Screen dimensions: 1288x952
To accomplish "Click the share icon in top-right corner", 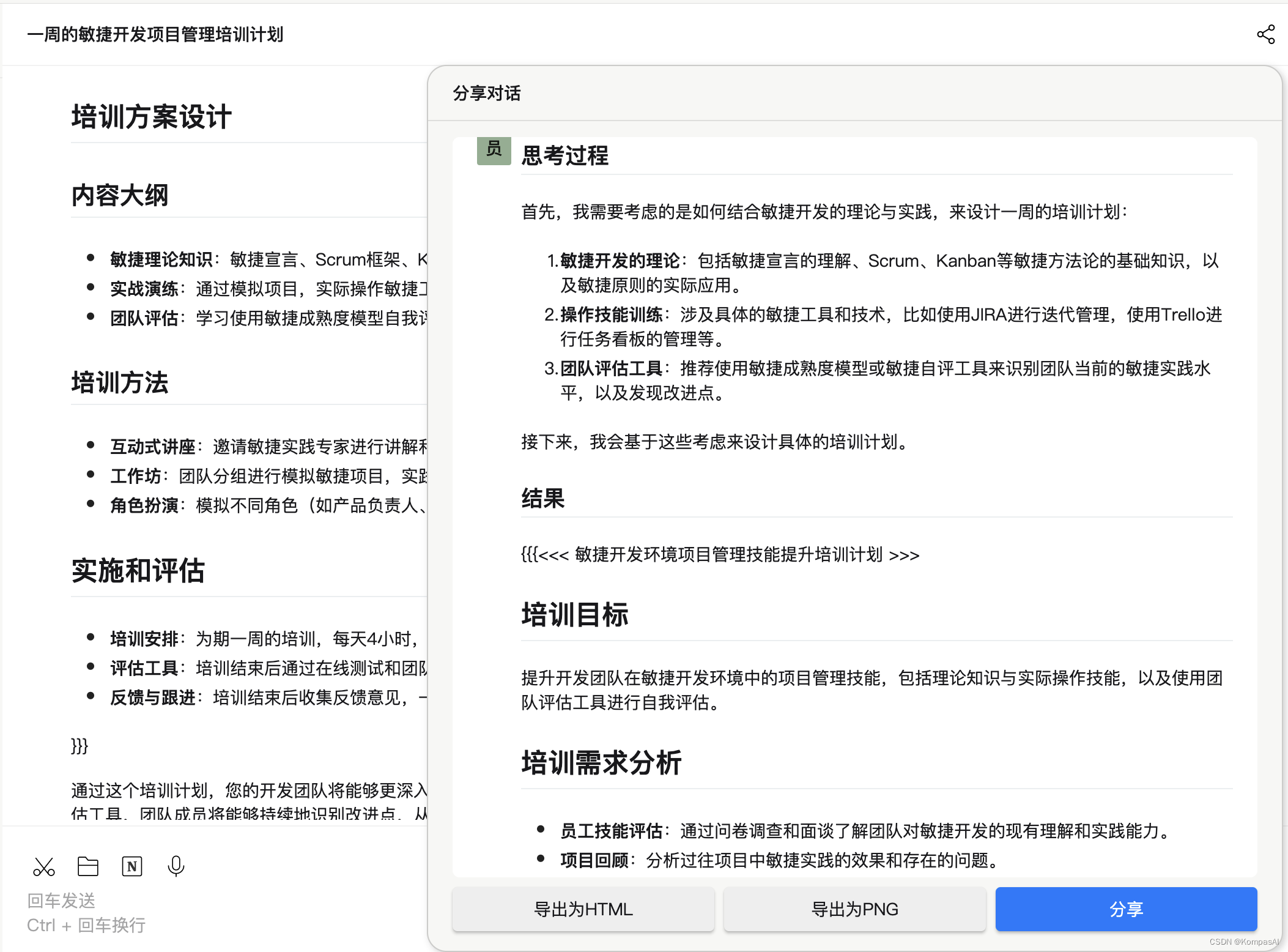I will (x=1265, y=34).
